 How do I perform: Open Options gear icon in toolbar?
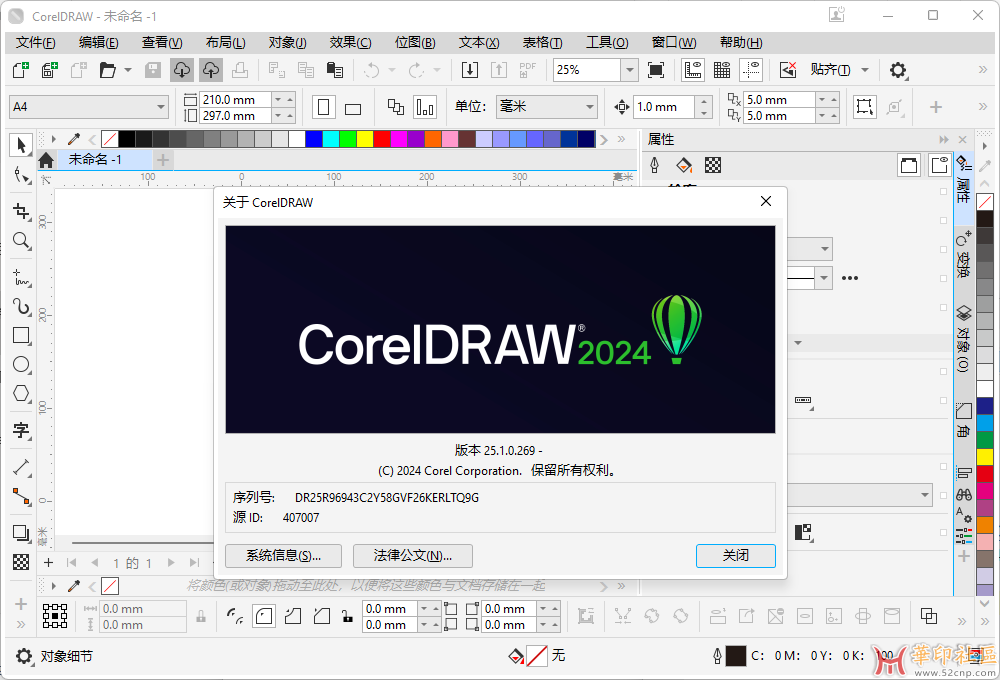[898, 70]
